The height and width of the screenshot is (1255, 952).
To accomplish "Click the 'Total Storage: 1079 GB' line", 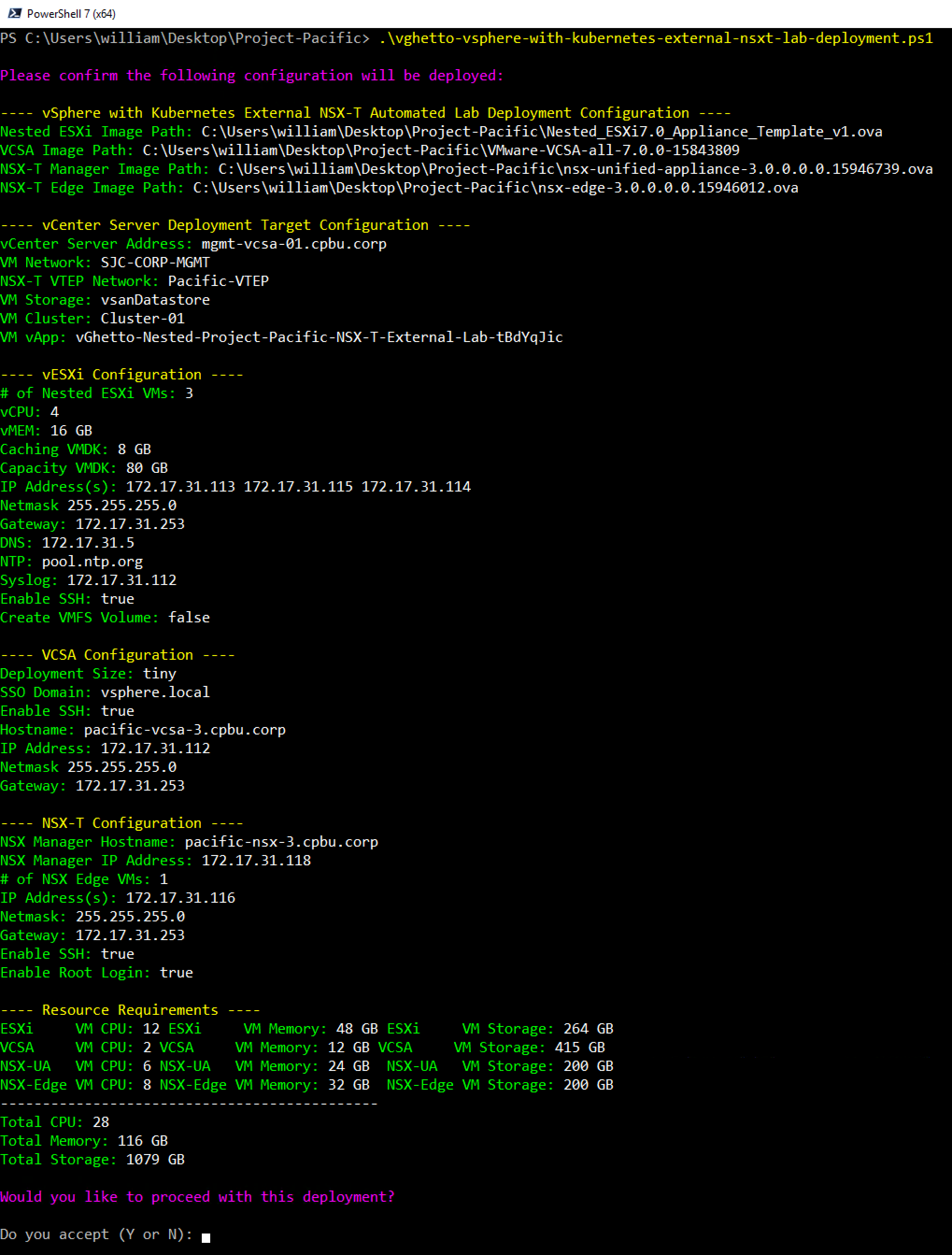I will point(92,1159).
